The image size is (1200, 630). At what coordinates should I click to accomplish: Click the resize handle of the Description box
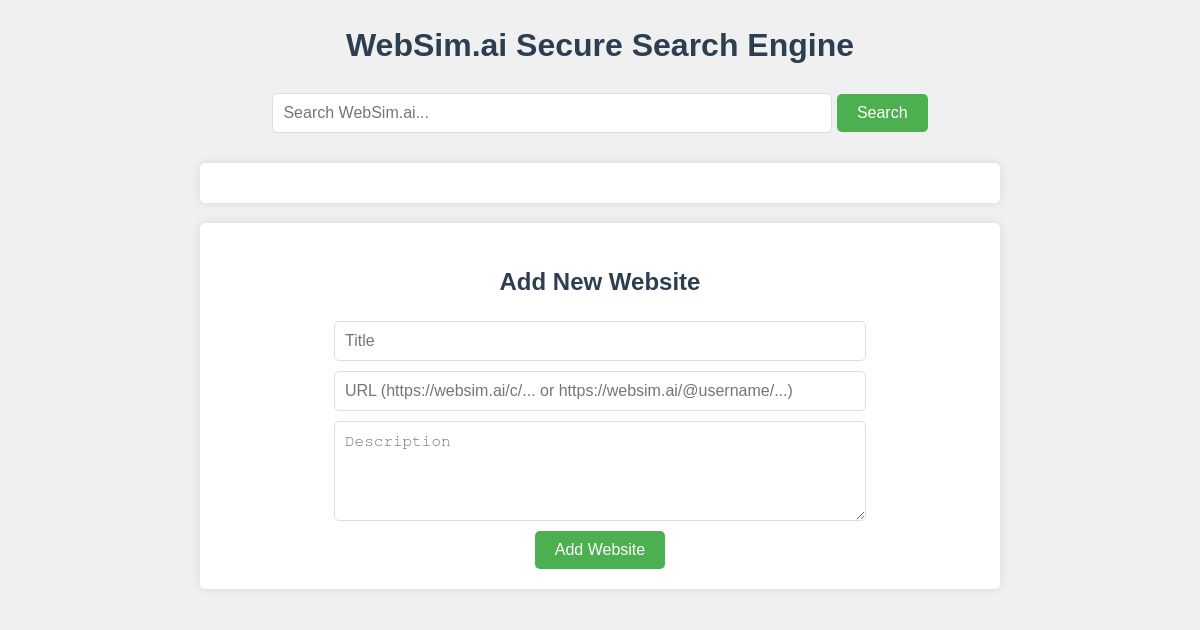coord(860,514)
